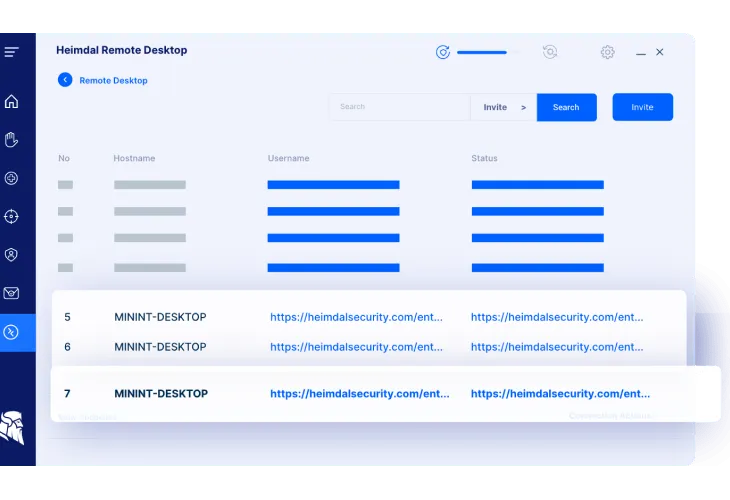The width and height of the screenshot is (730, 500).
Task: Go to Home in sidebar
Action: 12,101
